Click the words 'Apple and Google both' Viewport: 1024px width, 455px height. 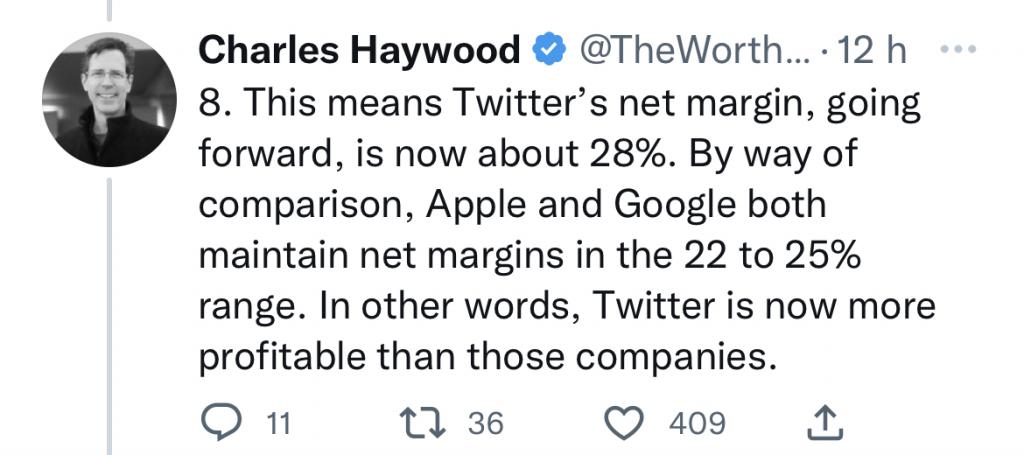pyautogui.click(x=613, y=206)
